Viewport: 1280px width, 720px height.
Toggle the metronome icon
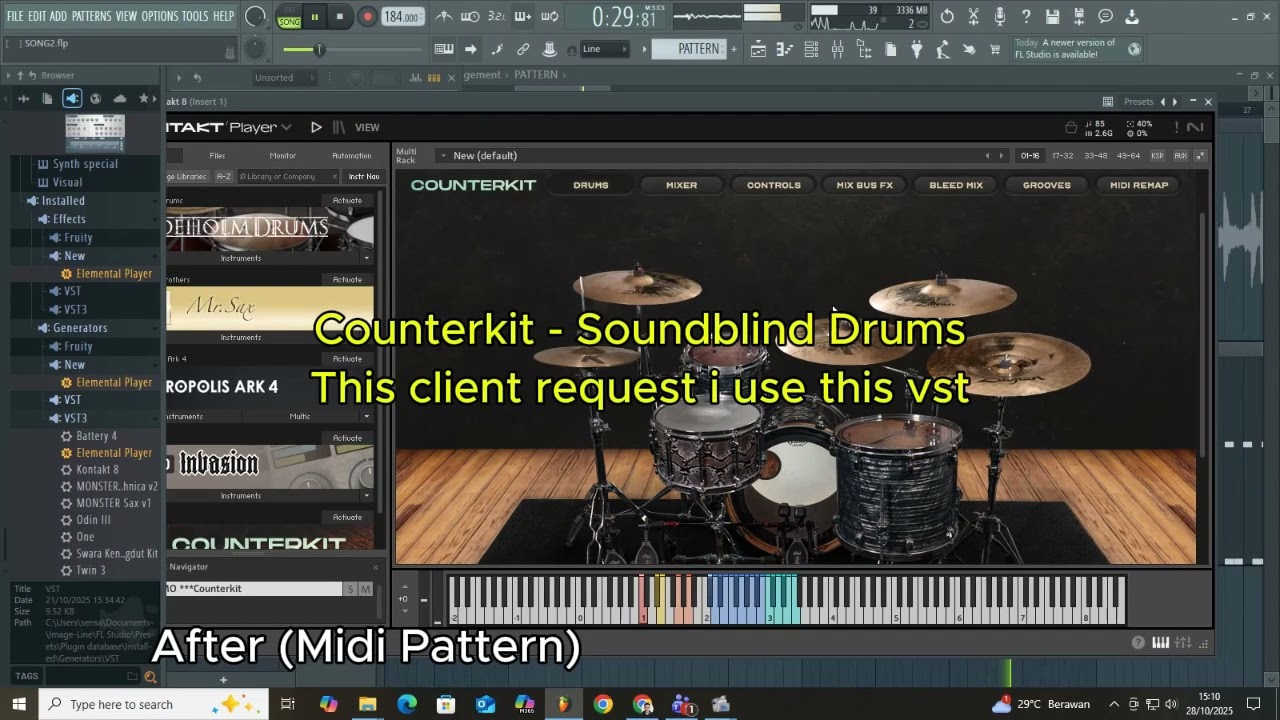(x=444, y=17)
